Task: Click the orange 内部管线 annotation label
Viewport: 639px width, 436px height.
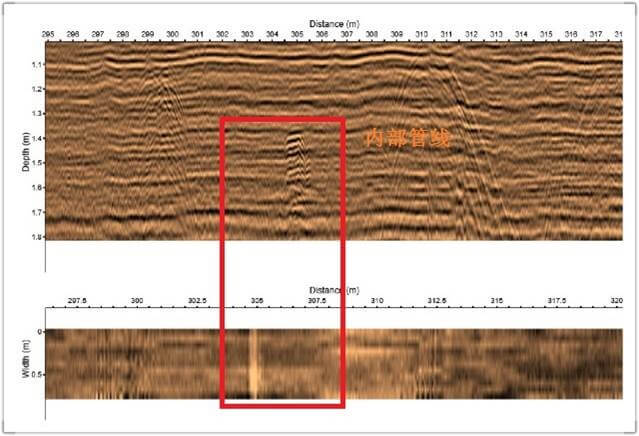Action: click(406, 139)
